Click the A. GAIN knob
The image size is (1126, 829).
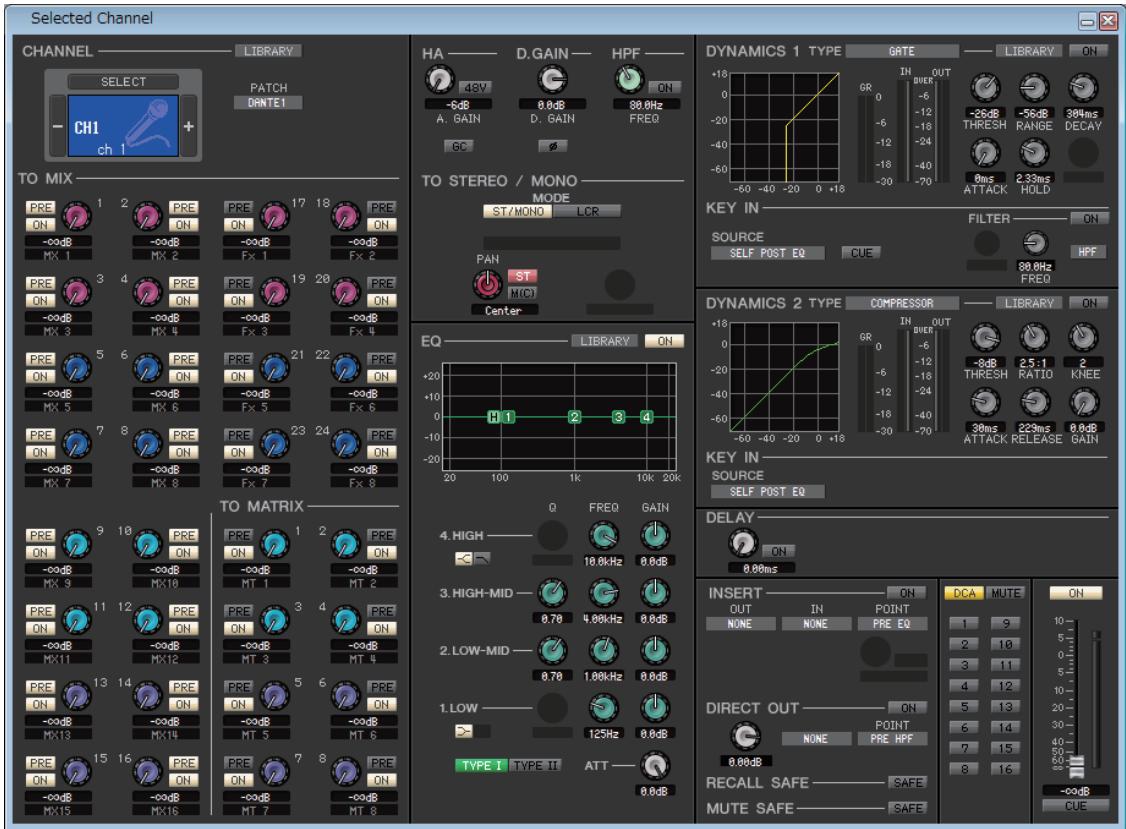point(439,80)
